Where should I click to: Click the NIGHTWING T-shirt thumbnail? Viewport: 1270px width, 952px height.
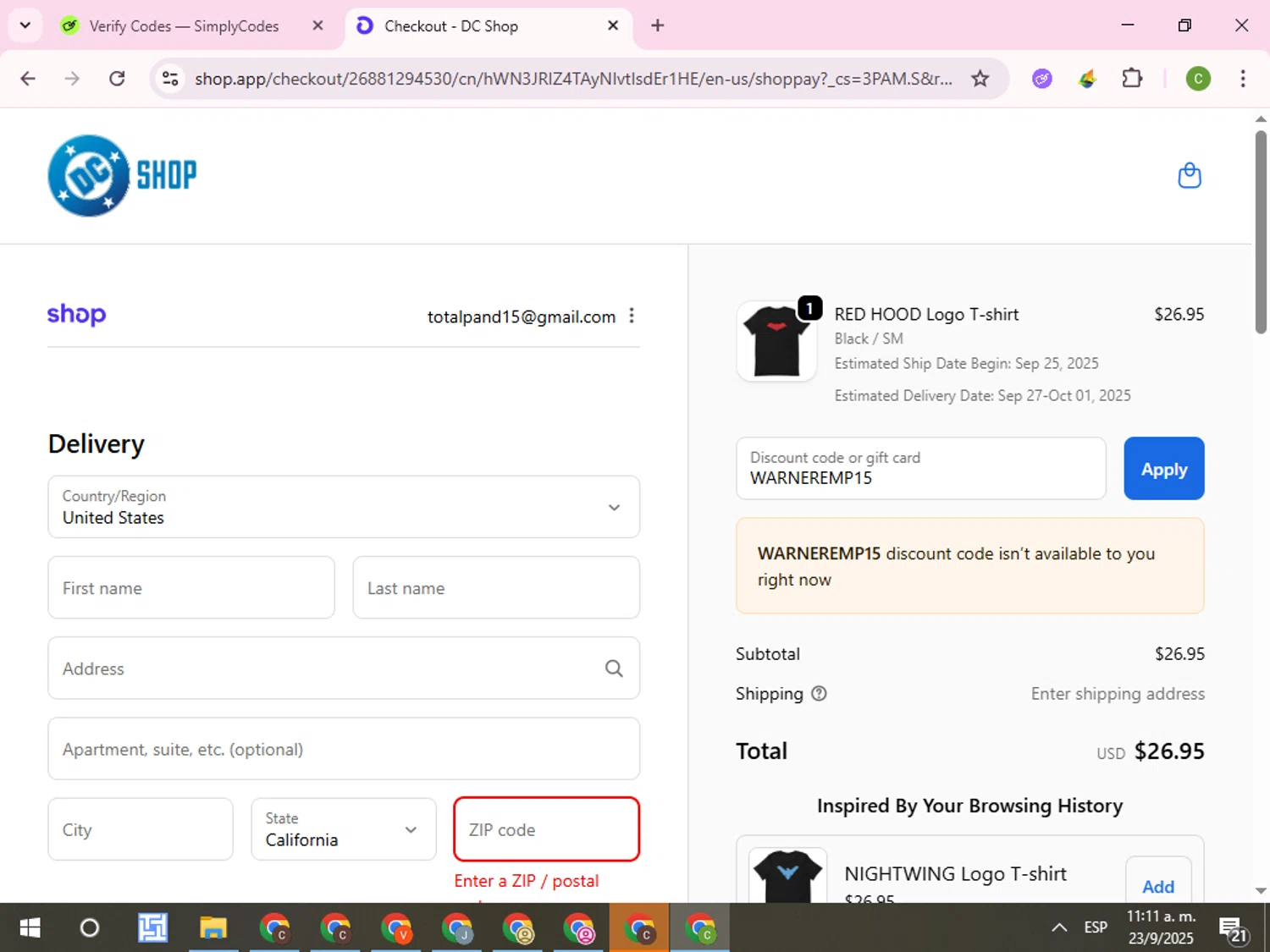(788, 876)
